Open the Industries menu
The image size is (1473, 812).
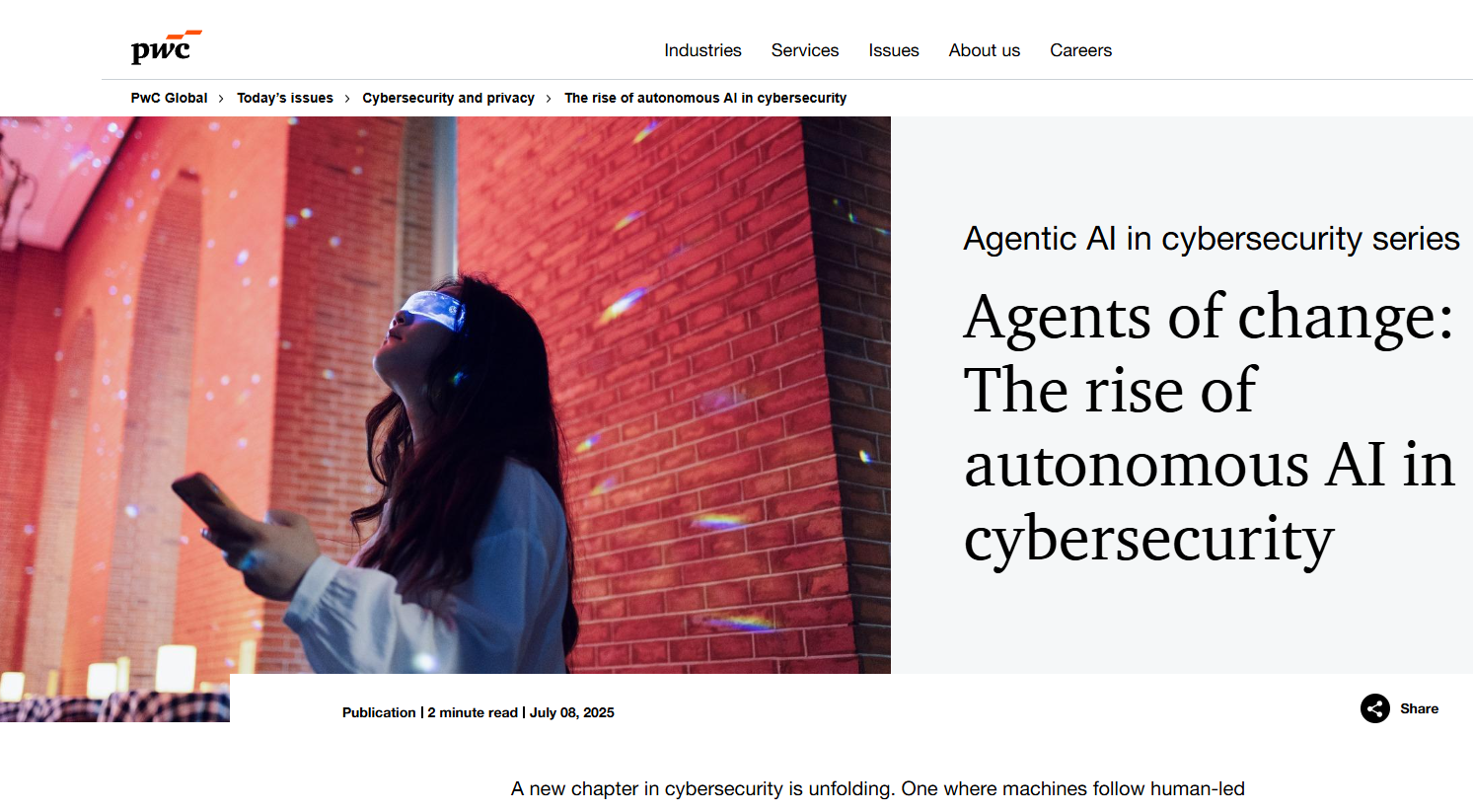click(x=702, y=50)
